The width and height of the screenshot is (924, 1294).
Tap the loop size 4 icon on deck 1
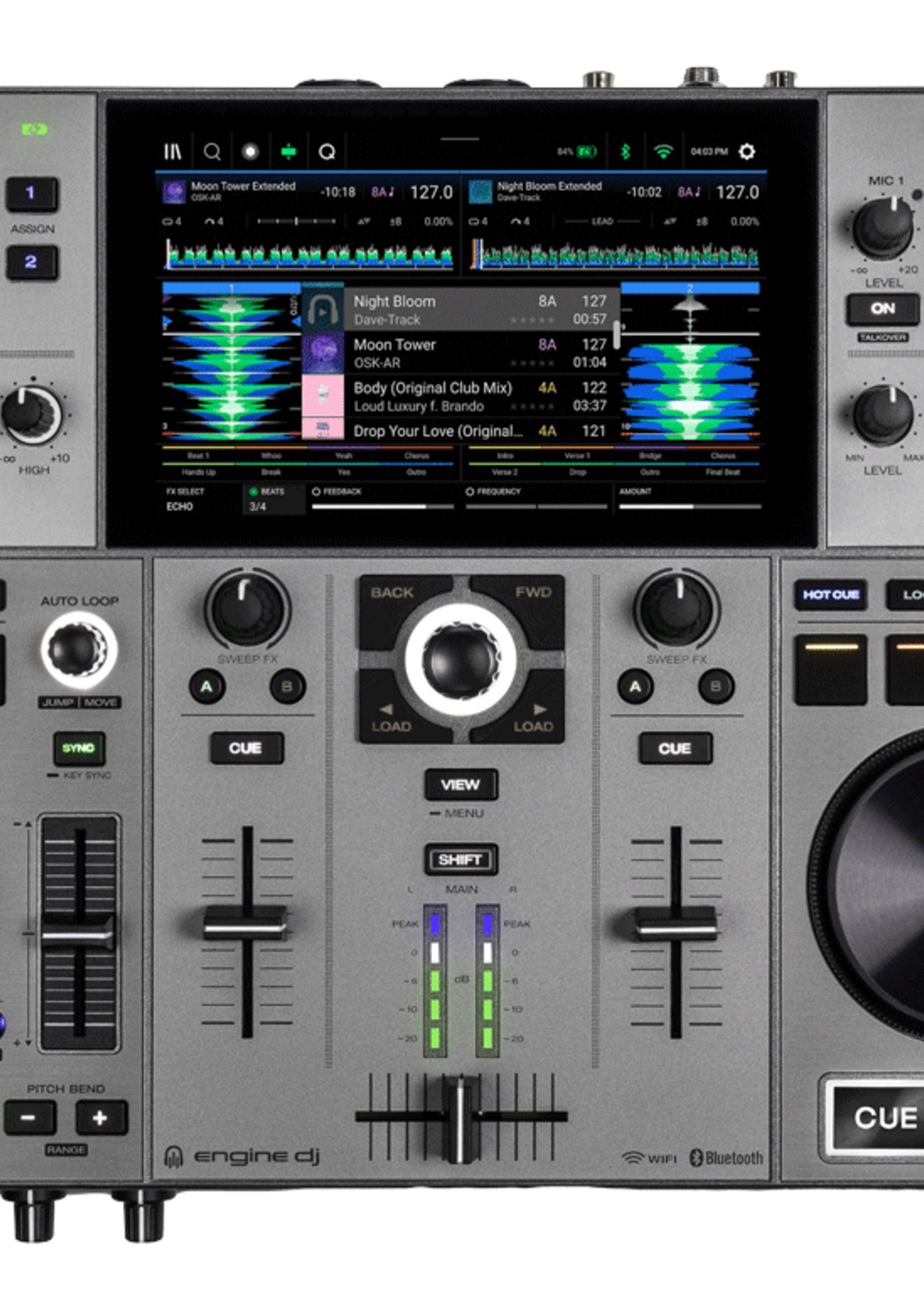[x=172, y=222]
